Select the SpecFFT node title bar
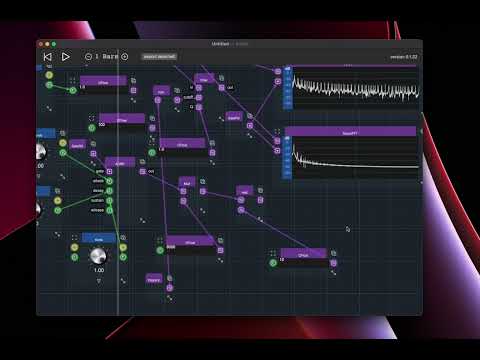Viewport: 480px width, 360px height. pyautogui.click(x=350, y=132)
